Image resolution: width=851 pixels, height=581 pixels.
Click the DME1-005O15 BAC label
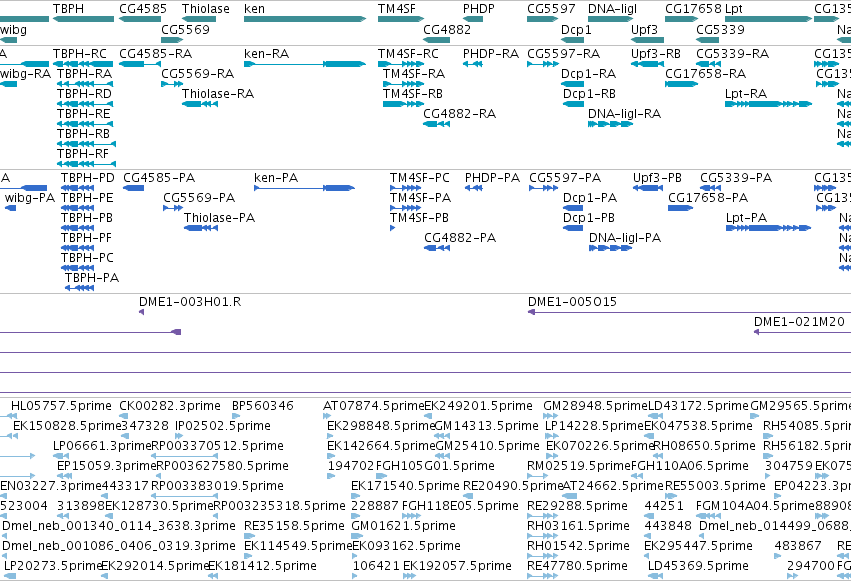572,302
